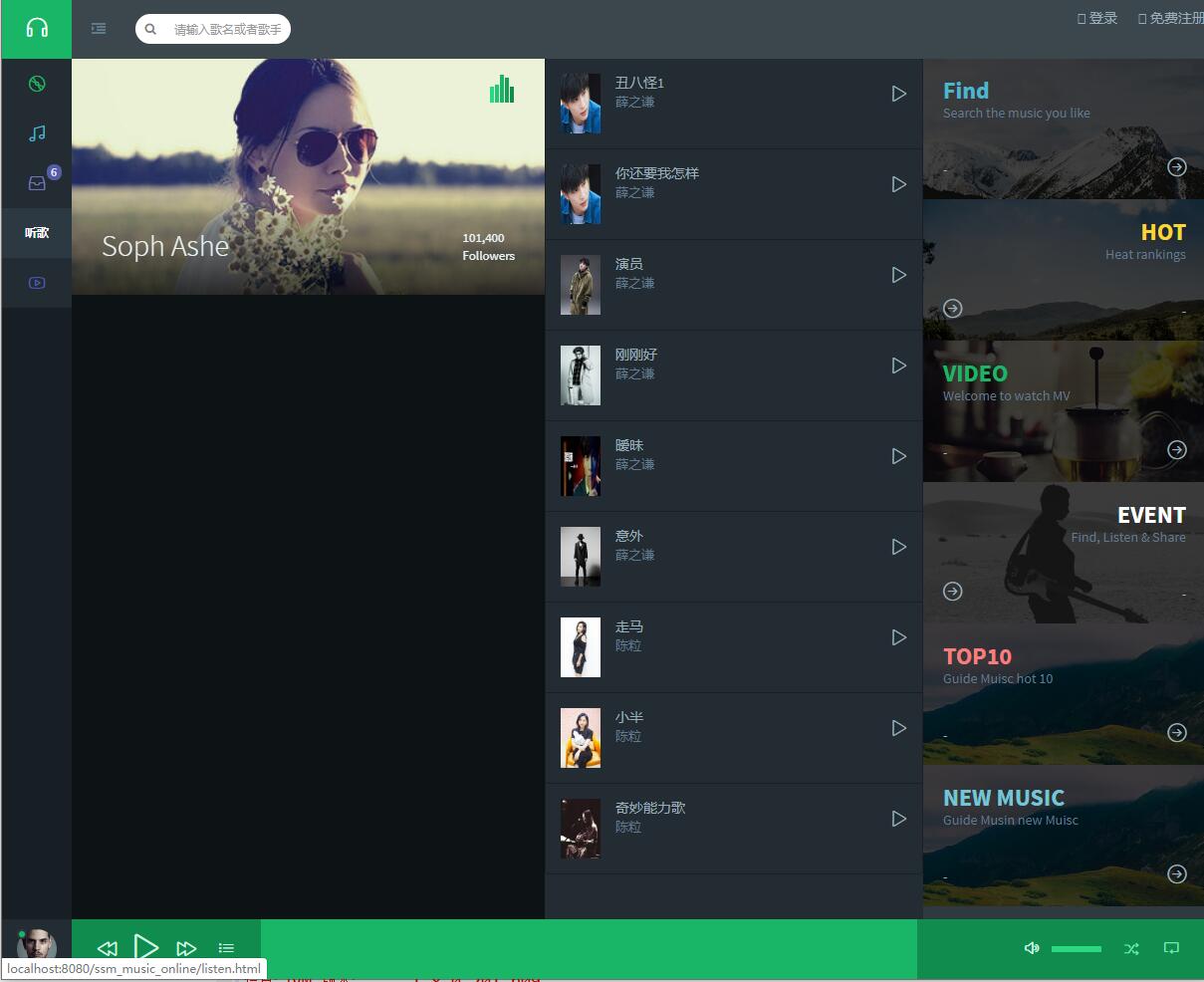Image resolution: width=1204 pixels, height=982 pixels.
Task: Mute with the speaker volume icon
Action: point(1032,948)
